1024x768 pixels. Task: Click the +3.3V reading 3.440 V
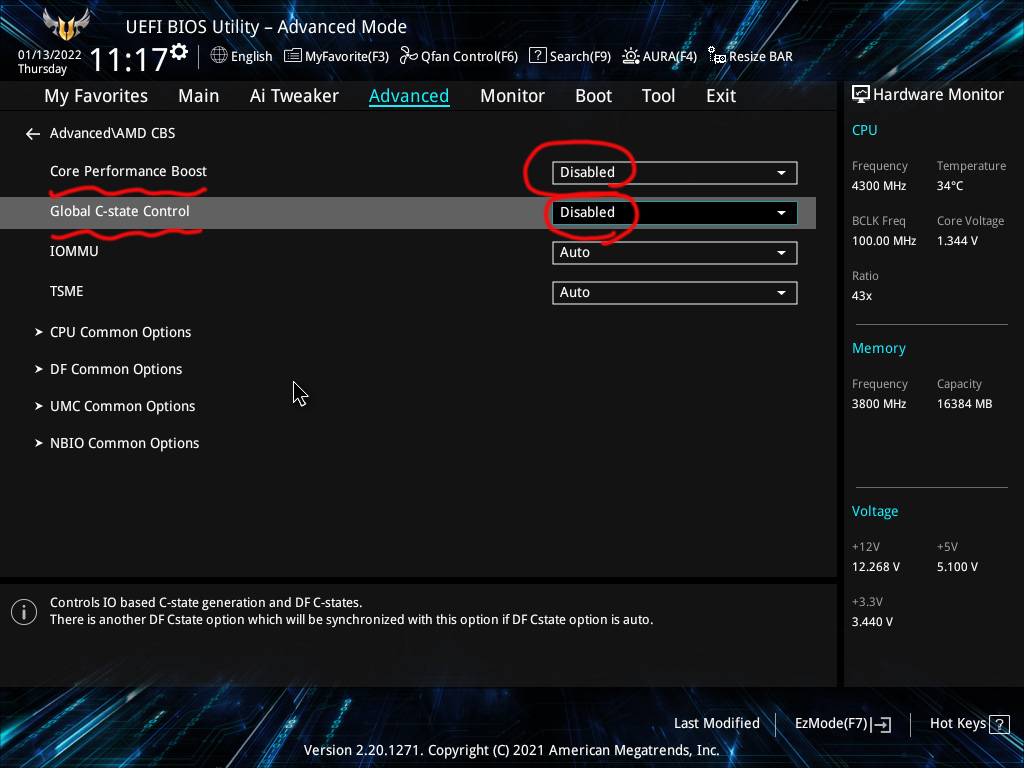(872, 622)
